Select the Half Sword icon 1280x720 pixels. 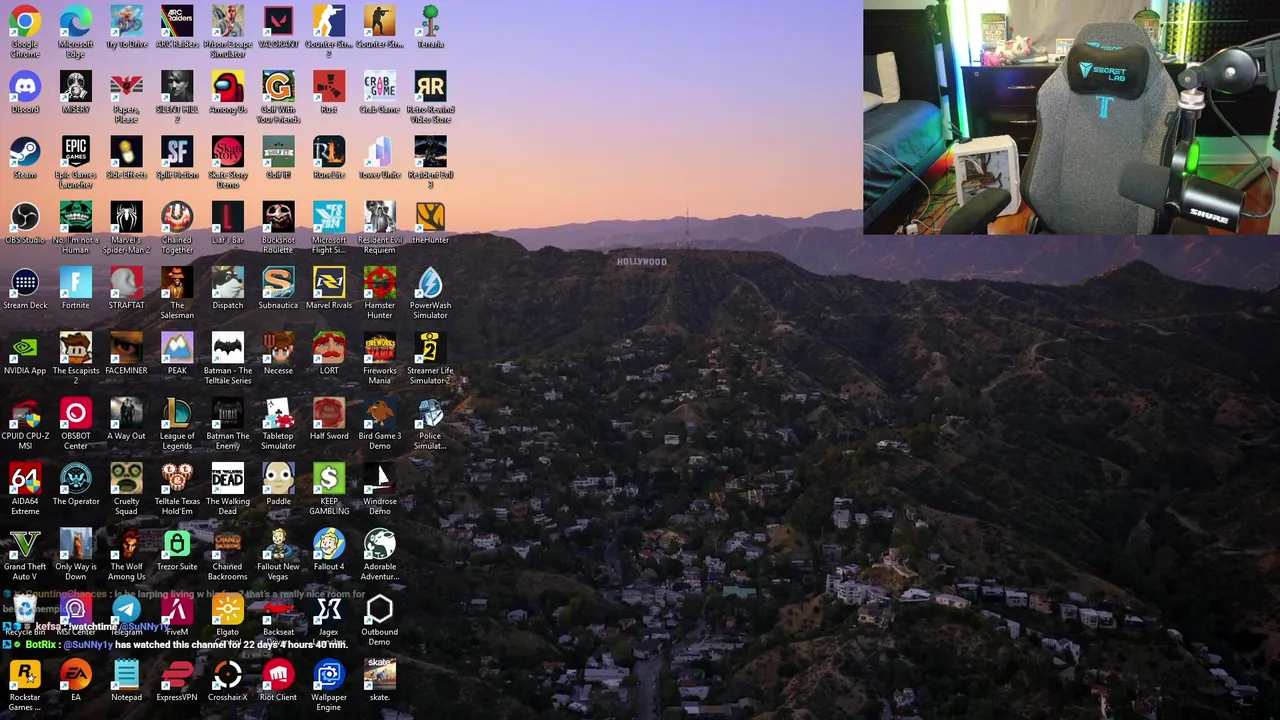pos(329,419)
